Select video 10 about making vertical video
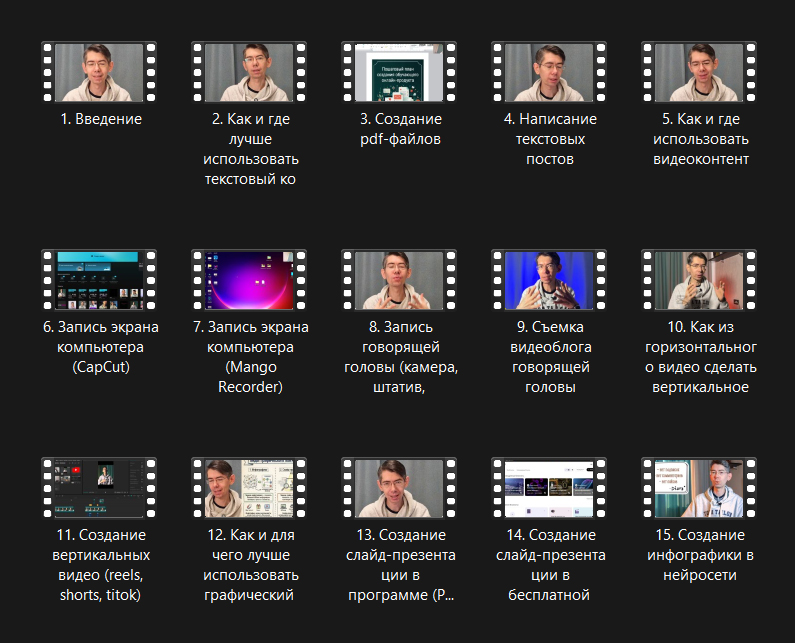 699,280
